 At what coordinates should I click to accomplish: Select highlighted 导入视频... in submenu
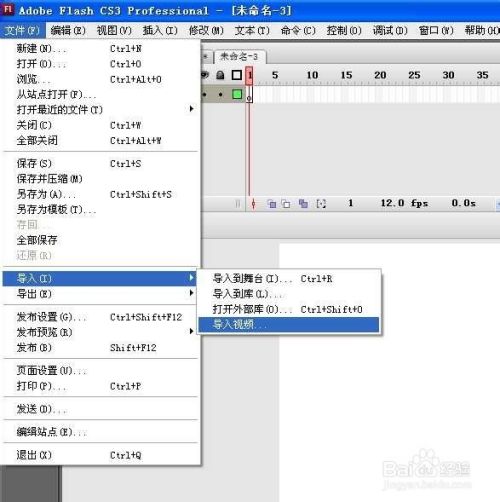tap(289, 325)
